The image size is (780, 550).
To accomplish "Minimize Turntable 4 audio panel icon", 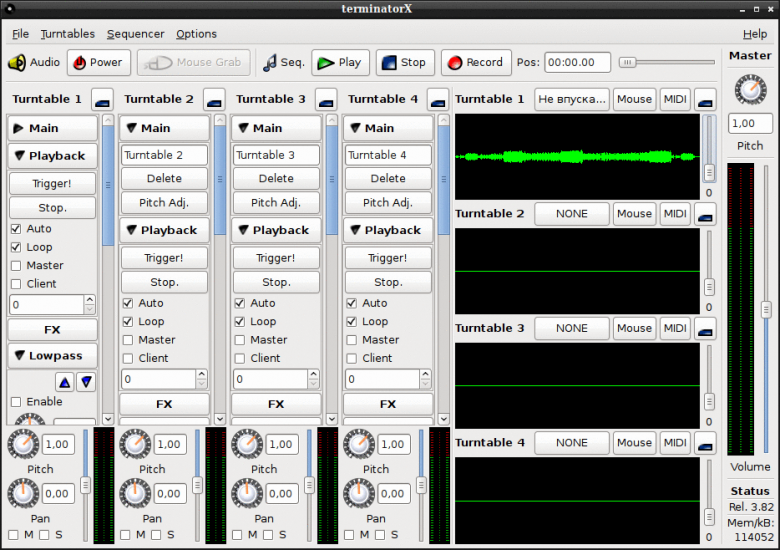I will 705,443.
